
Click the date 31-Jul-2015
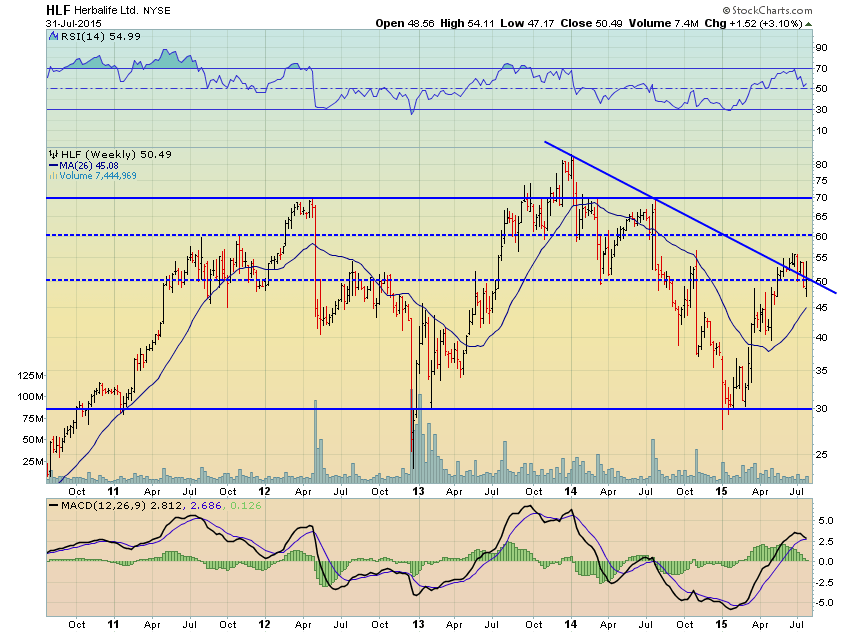point(74,24)
